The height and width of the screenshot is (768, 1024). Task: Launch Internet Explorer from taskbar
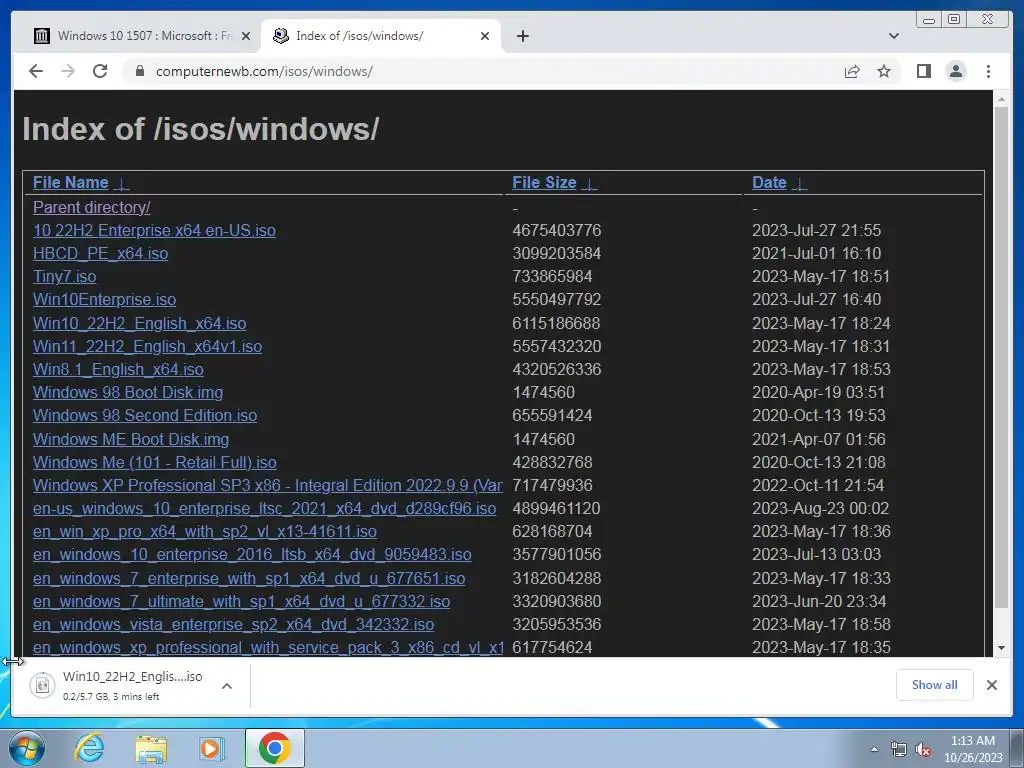coord(89,748)
